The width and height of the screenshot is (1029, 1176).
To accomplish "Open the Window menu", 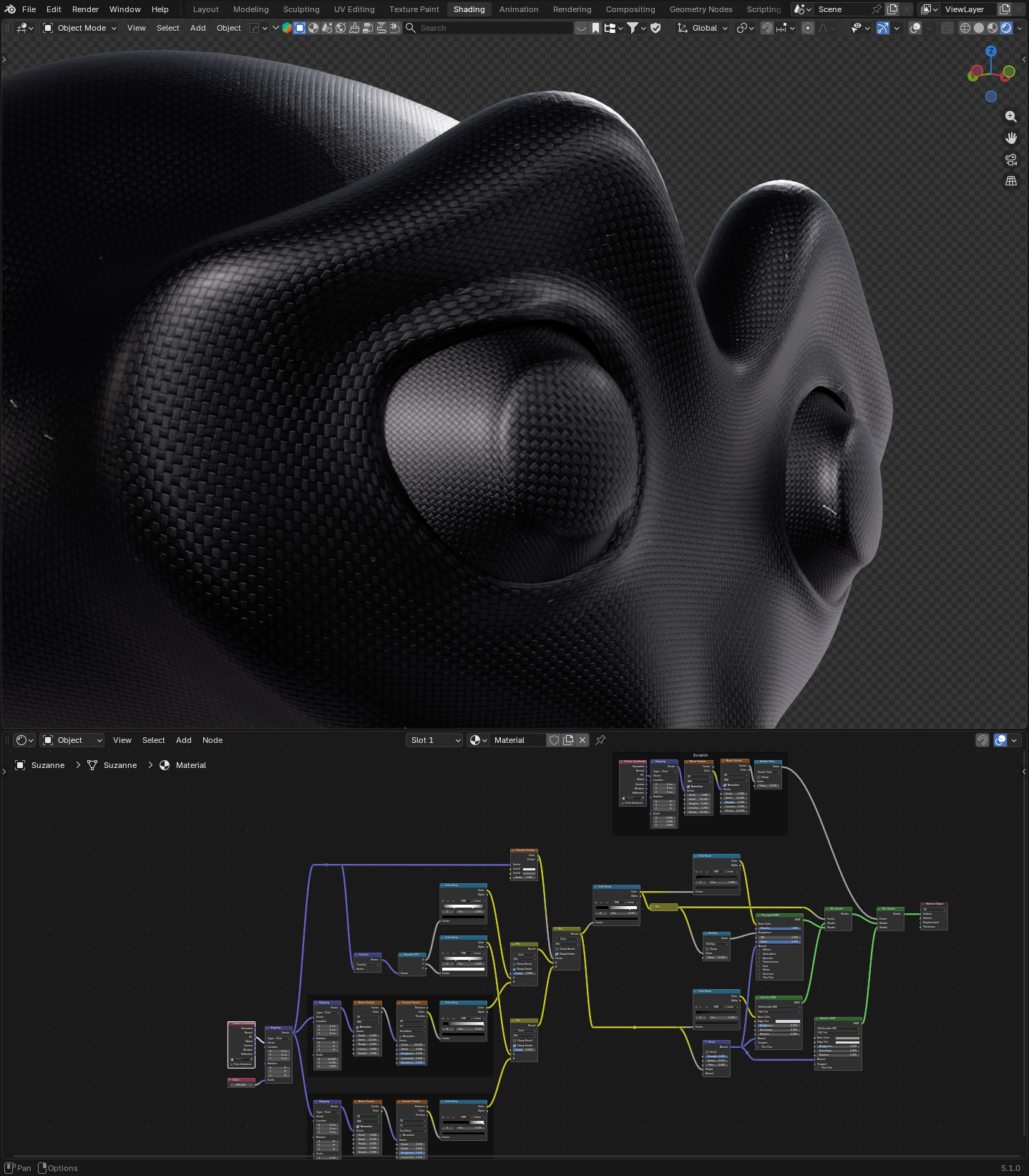I will point(125,9).
